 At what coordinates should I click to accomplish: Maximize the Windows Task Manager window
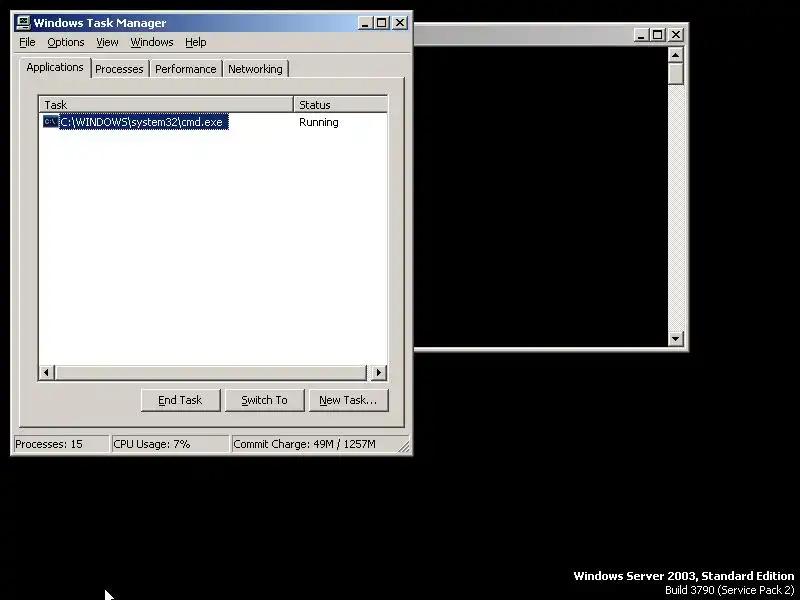pyautogui.click(x=381, y=23)
